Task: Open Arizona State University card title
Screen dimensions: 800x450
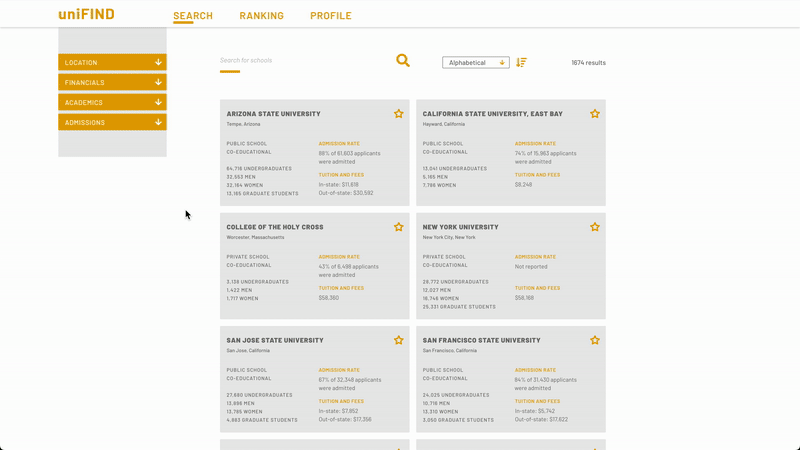Action: click(x=273, y=114)
